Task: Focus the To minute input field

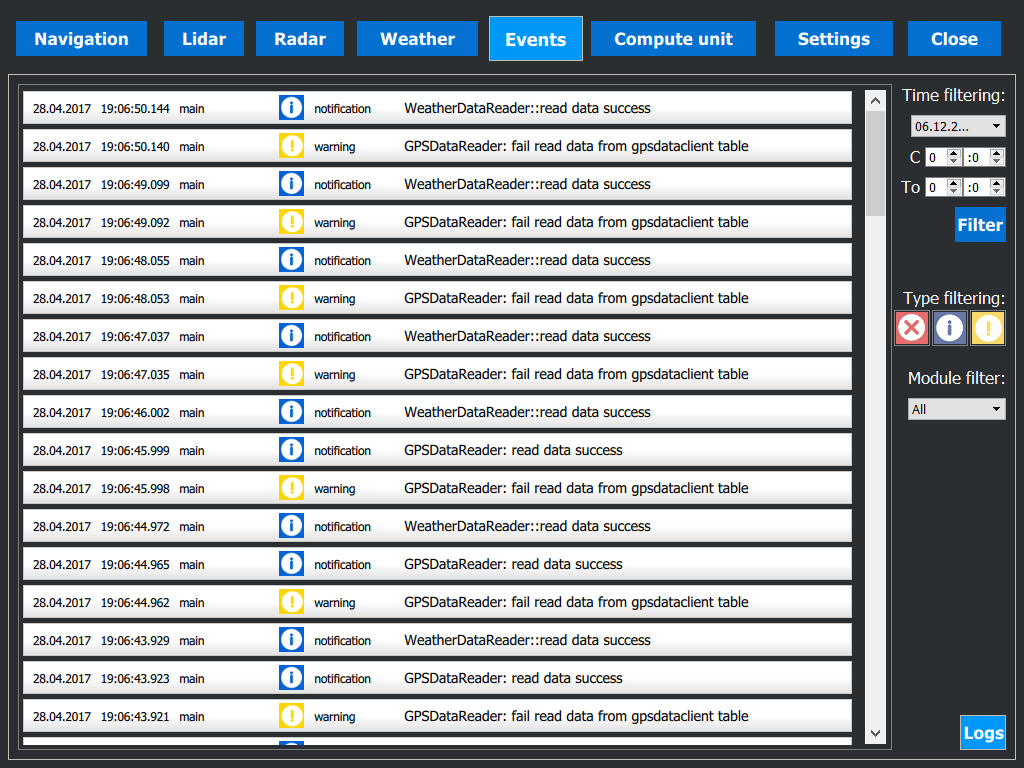Action: point(977,187)
